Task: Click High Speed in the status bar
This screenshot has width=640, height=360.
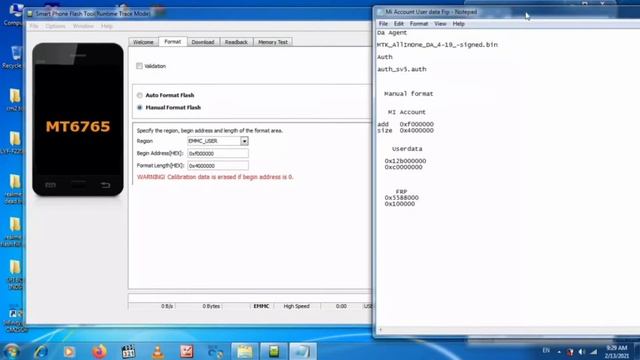Action: 297,306
